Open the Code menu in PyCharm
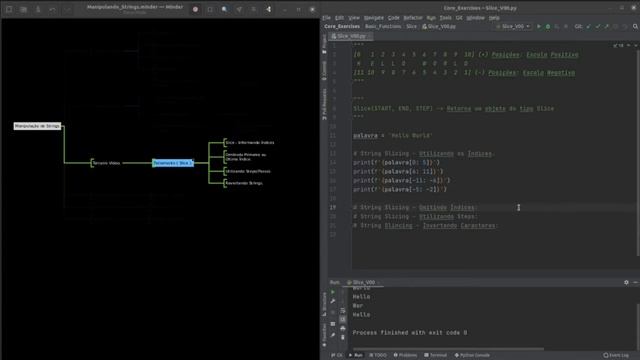 coord(393,18)
